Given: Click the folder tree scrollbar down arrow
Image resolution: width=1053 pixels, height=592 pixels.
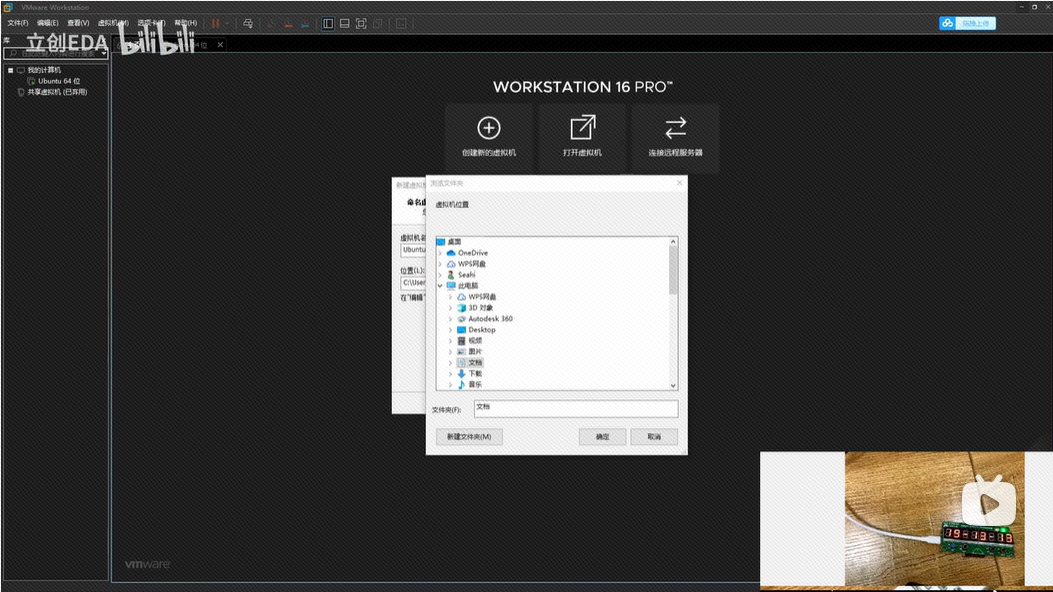Looking at the screenshot, I should tap(673, 385).
